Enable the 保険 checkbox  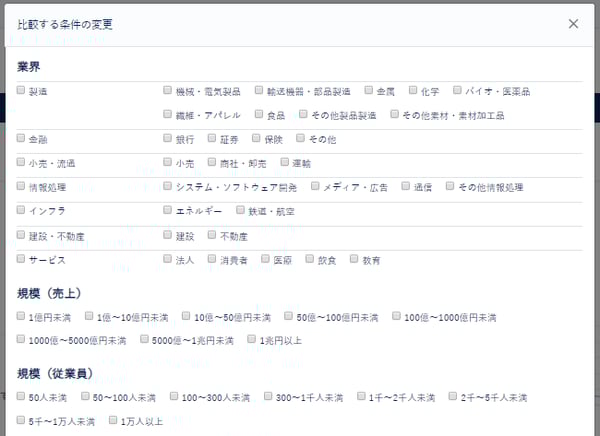(256, 138)
